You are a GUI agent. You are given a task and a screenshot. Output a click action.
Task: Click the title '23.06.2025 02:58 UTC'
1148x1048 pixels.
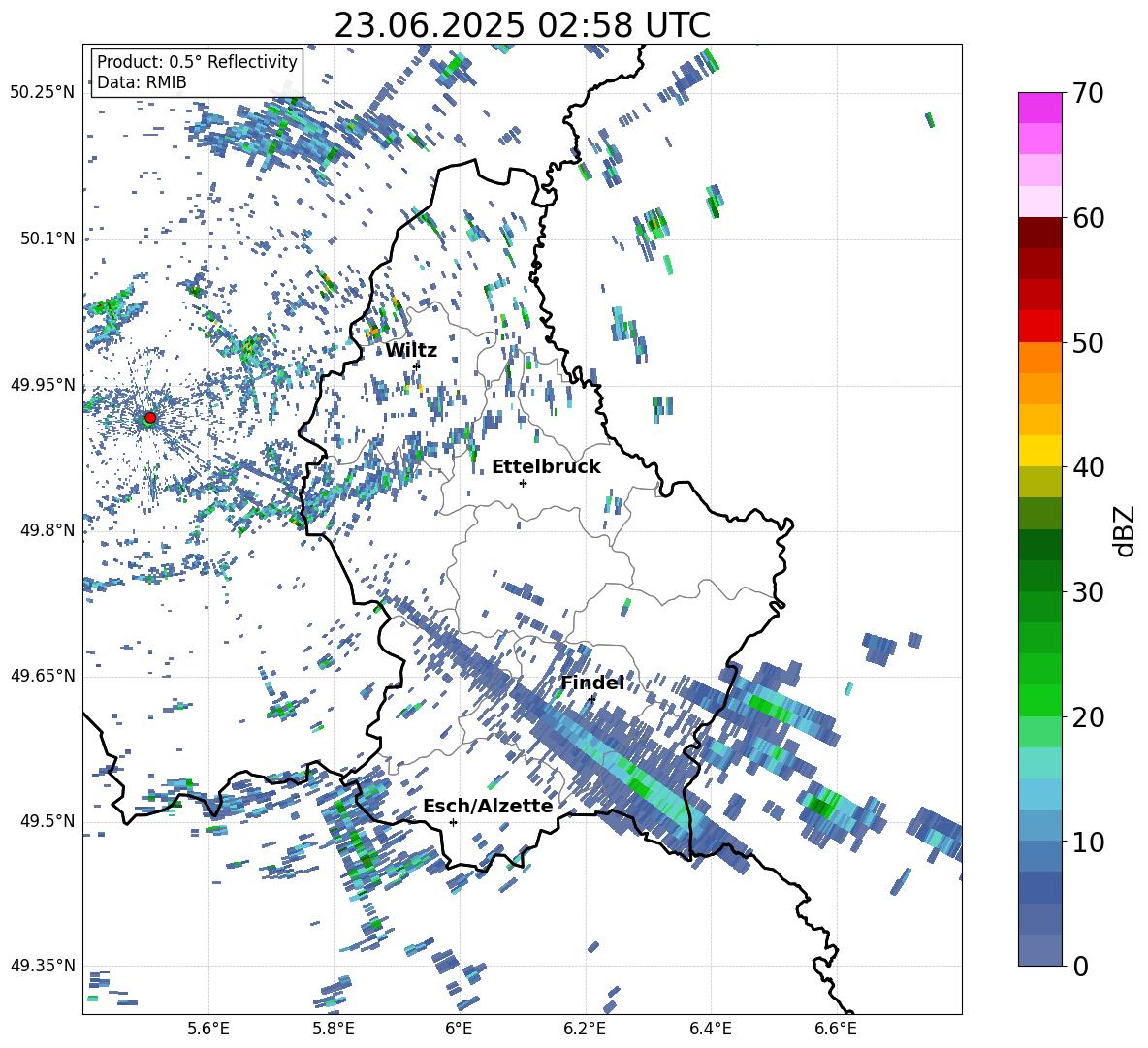tap(522, 25)
